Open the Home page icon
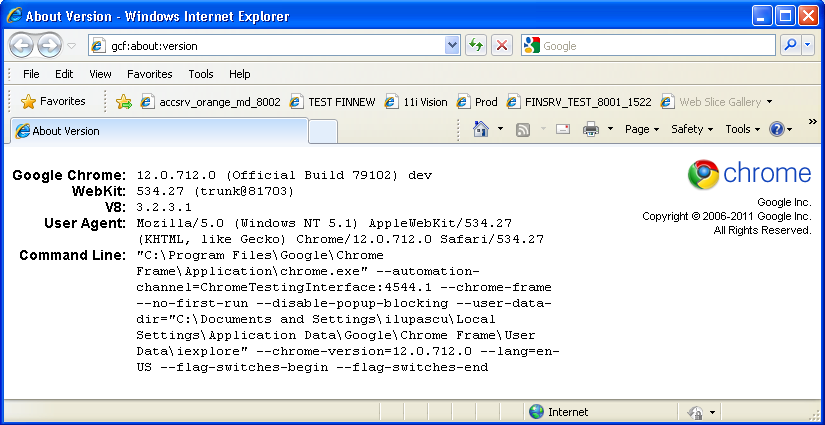Screen dimensions: 825x425 [481, 129]
